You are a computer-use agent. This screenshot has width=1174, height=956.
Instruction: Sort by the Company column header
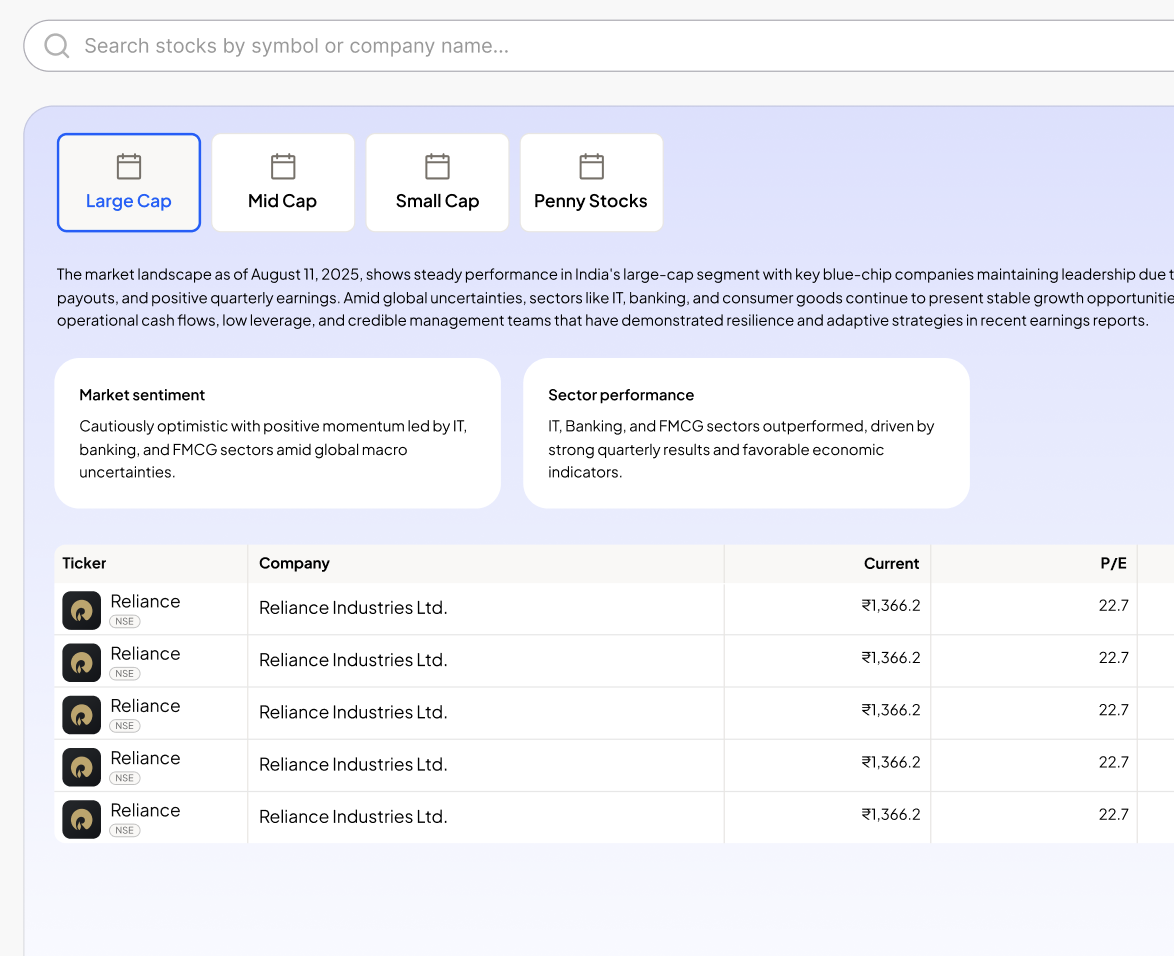tap(294, 563)
